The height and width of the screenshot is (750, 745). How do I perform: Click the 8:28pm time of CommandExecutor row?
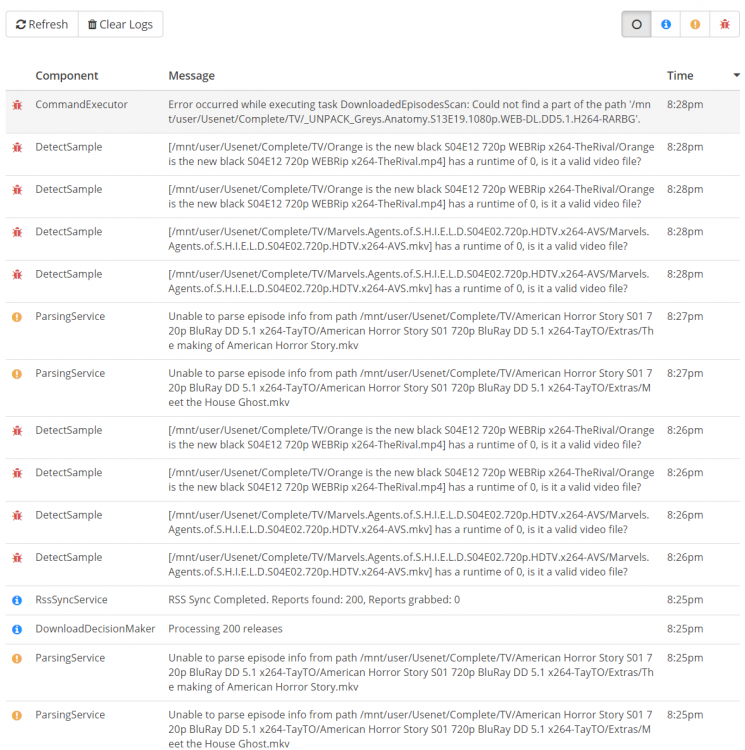(685, 104)
